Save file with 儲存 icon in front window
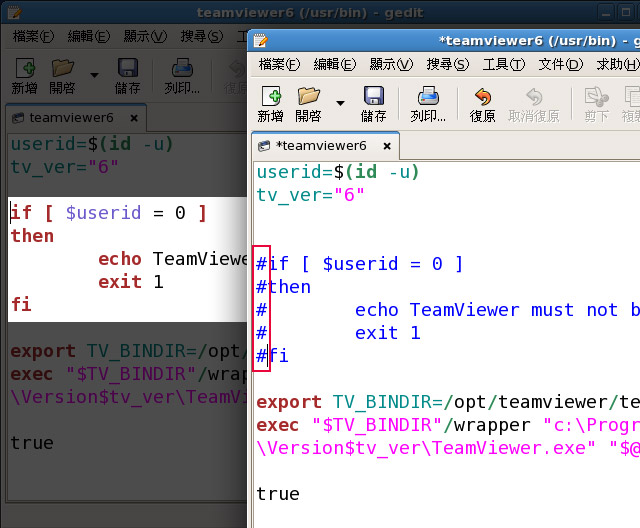Image resolution: width=640 pixels, height=528 pixels. [x=374, y=95]
